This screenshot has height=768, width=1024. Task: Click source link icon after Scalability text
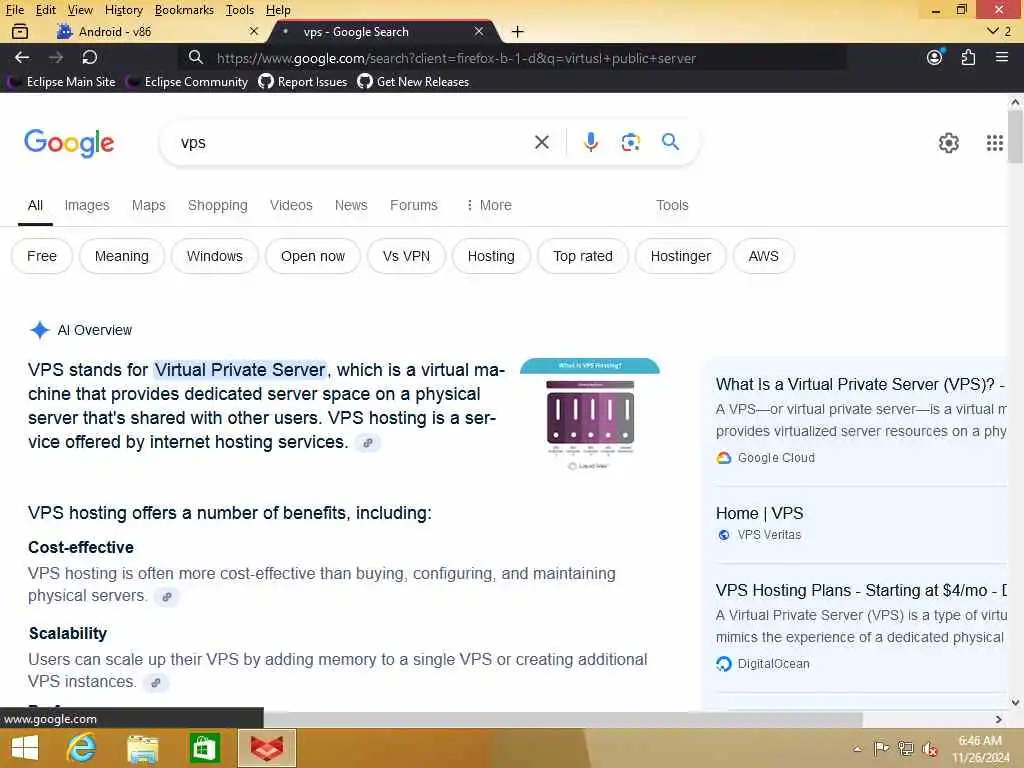[x=156, y=682]
